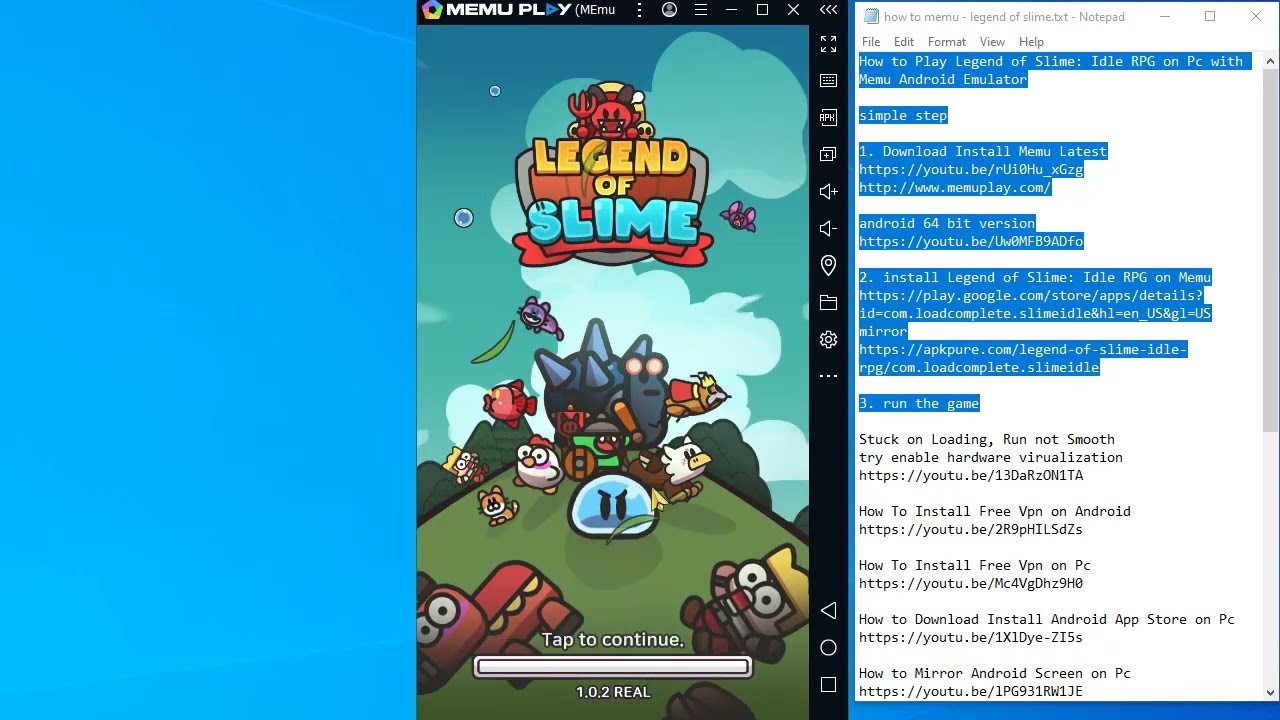Close the MEmu emulator window
The height and width of the screenshot is (720, 1280).
click(x=793, y=10)
